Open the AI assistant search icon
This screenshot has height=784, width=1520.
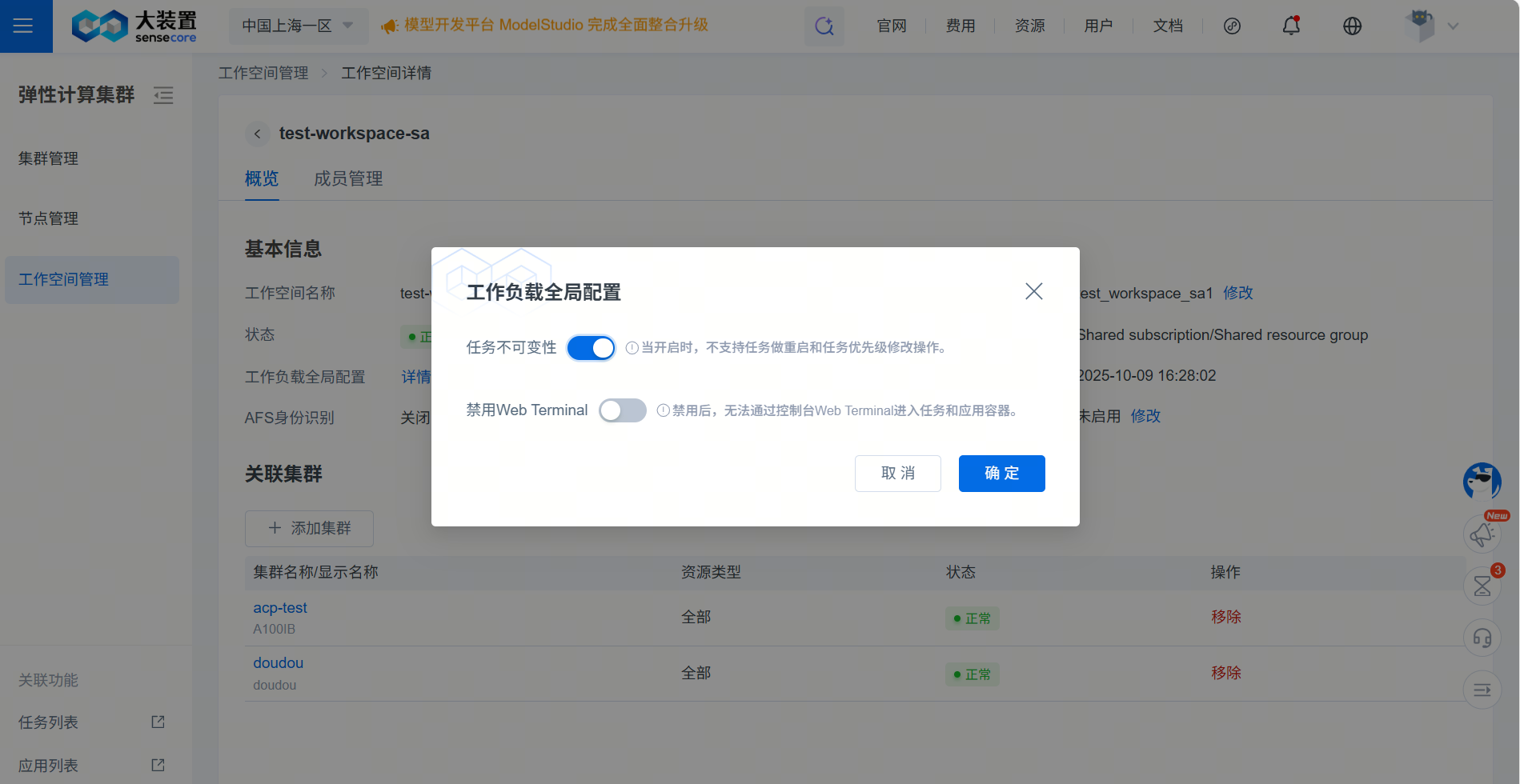click(x=824, y=26)
